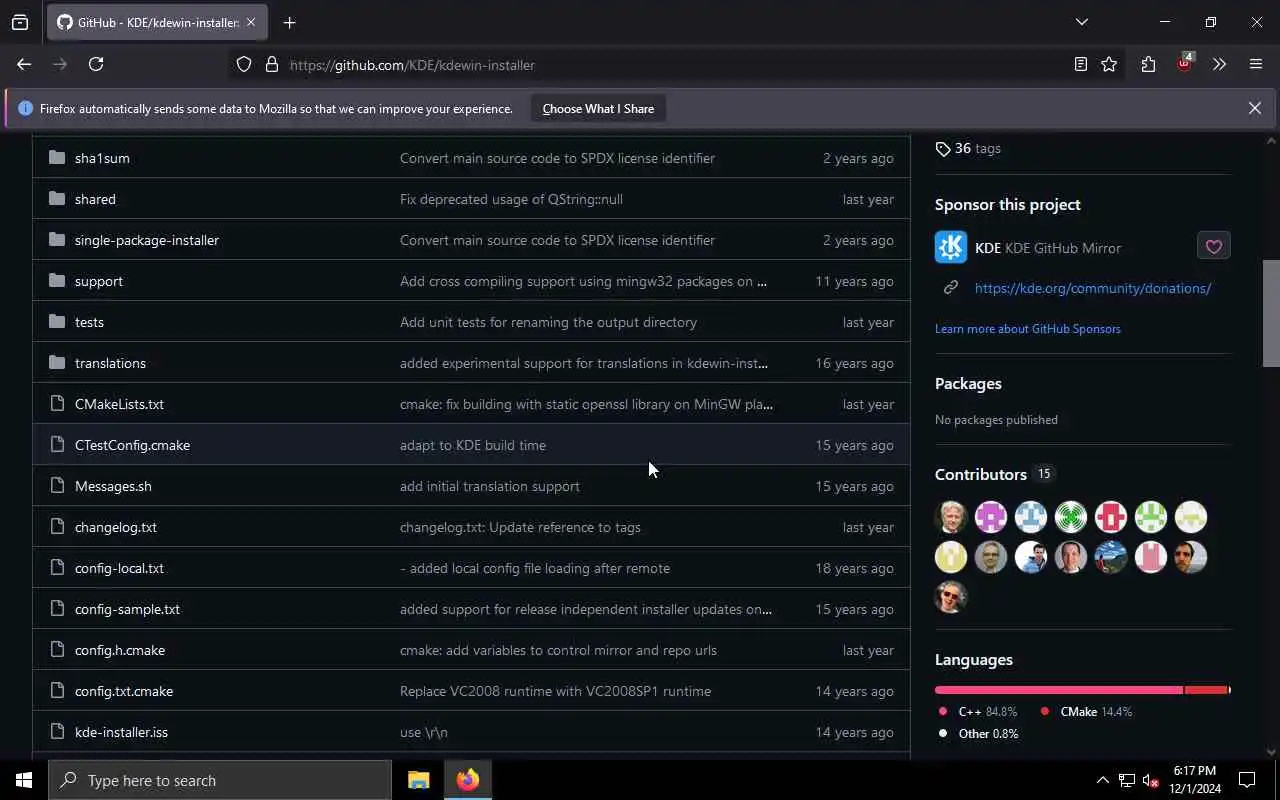Image resolution: width=1280 pixels, height=800 pixels.
Task: Click Choose What I Share button
Action: point(598,109)
